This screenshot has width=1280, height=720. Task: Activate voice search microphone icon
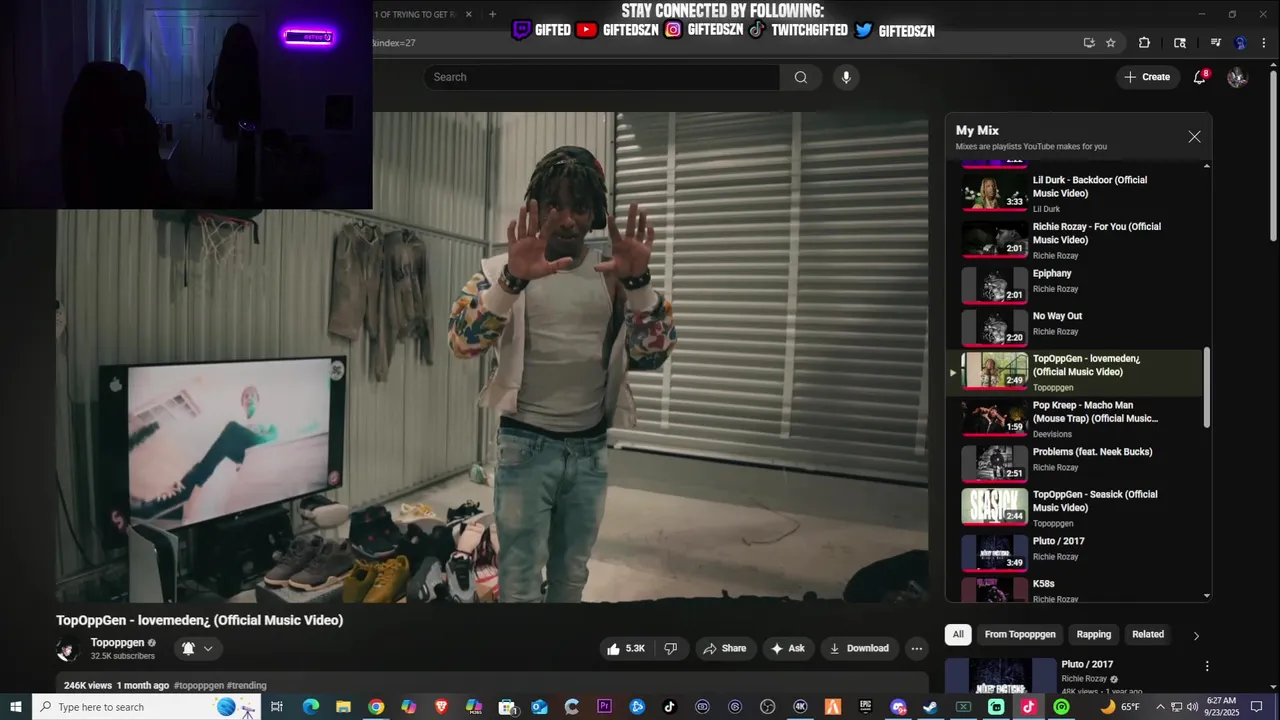coord(846,77)
